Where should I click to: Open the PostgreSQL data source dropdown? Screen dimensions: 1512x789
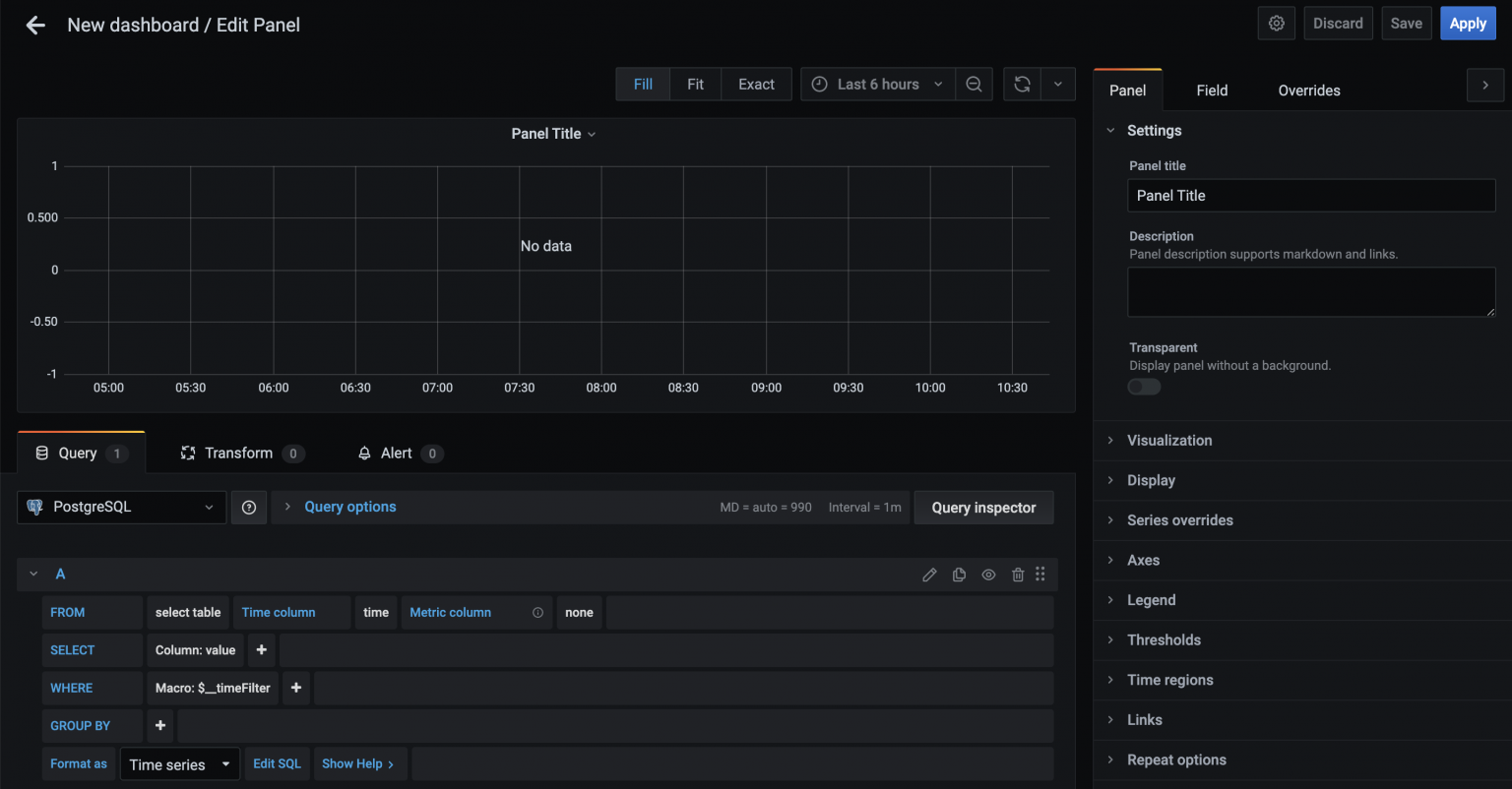[x=121, y=508]
